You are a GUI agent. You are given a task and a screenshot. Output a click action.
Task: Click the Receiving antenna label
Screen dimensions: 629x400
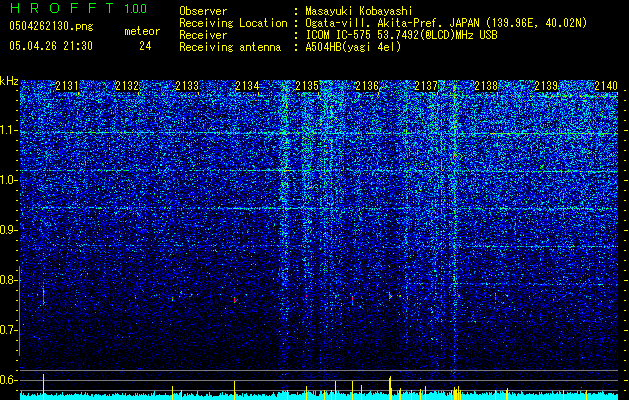click(230, 47)
